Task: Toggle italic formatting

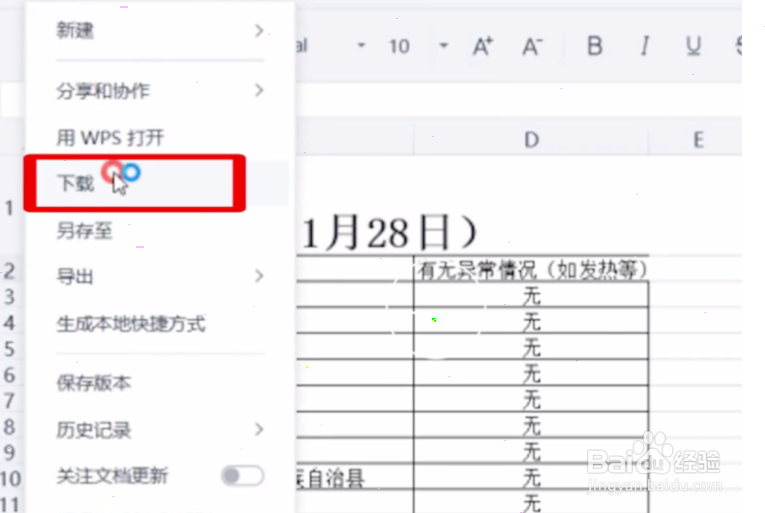Action: tap(645, 46)
